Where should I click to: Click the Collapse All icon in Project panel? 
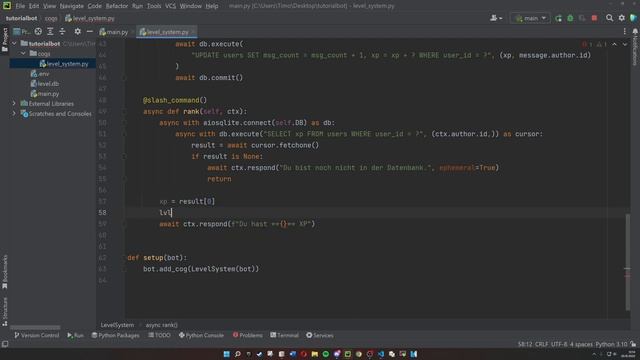point(62,31)
